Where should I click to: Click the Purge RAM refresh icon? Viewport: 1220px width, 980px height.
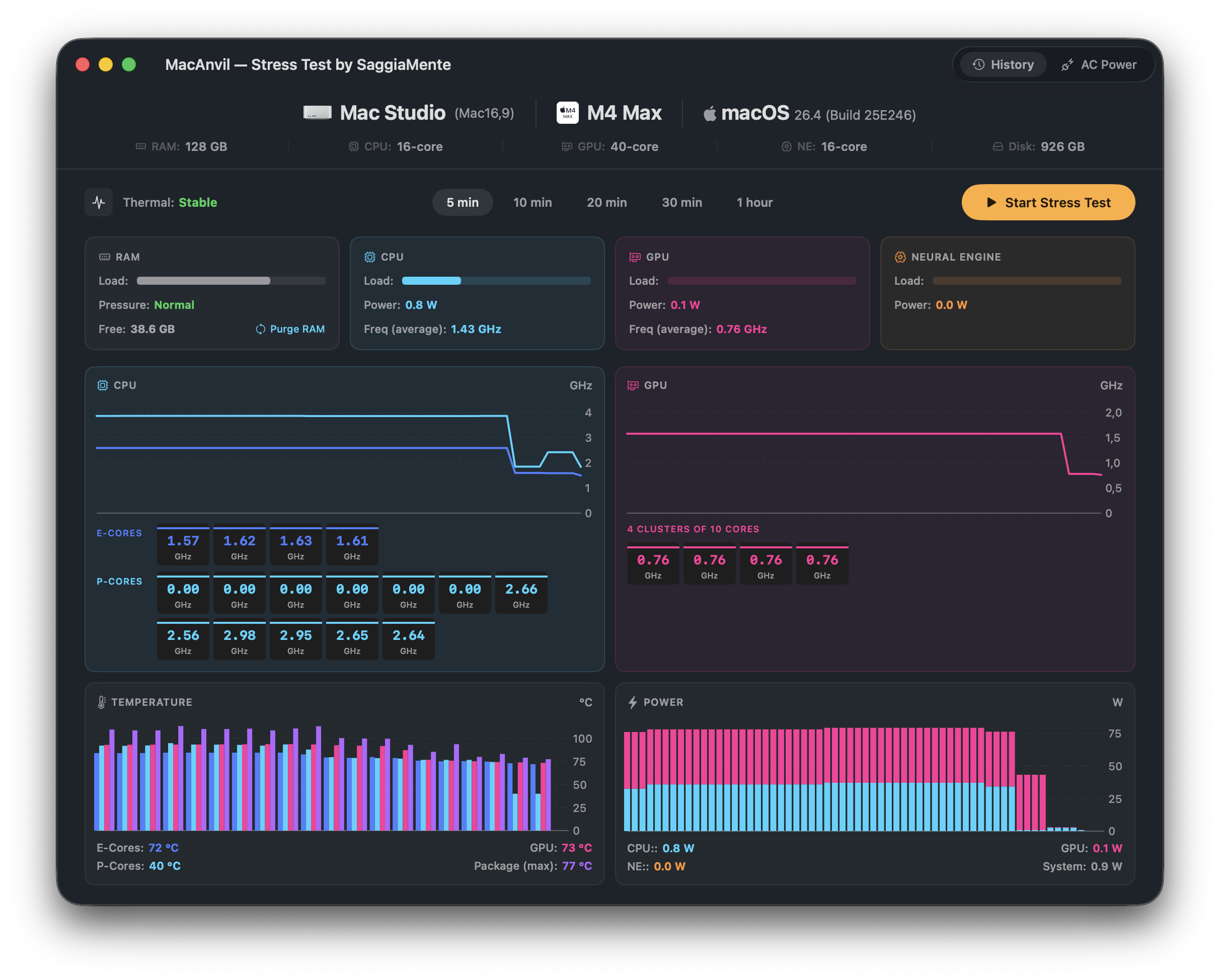tap(260, 329)
